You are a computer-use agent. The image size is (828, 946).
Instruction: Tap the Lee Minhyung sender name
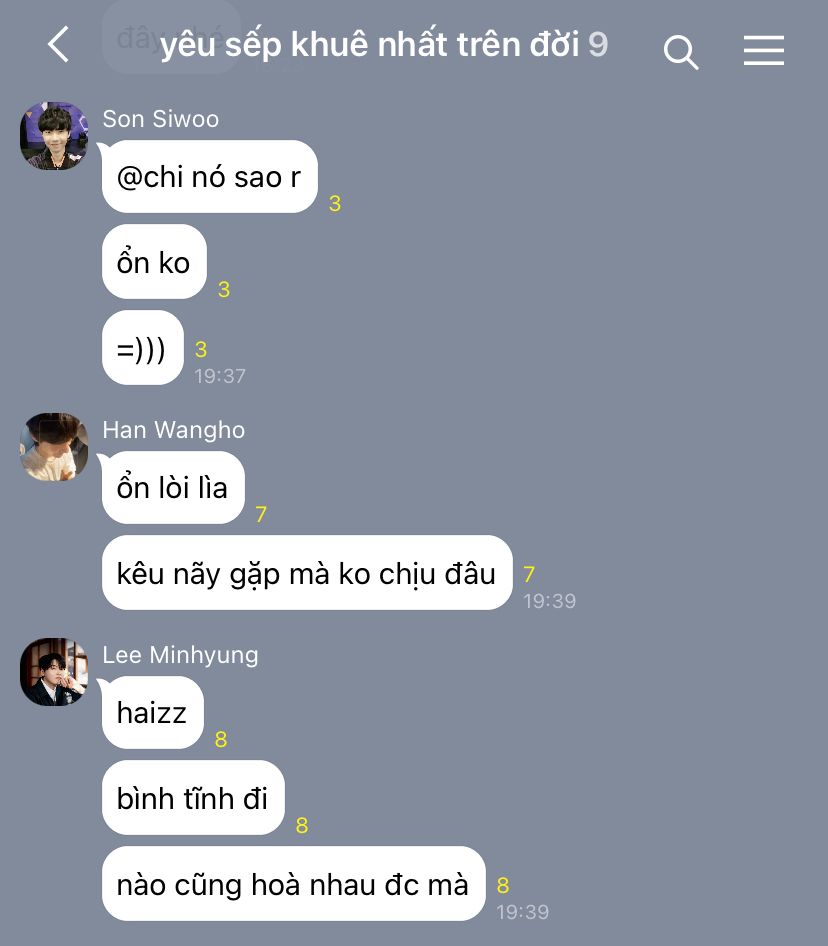(x=180, y=655)
